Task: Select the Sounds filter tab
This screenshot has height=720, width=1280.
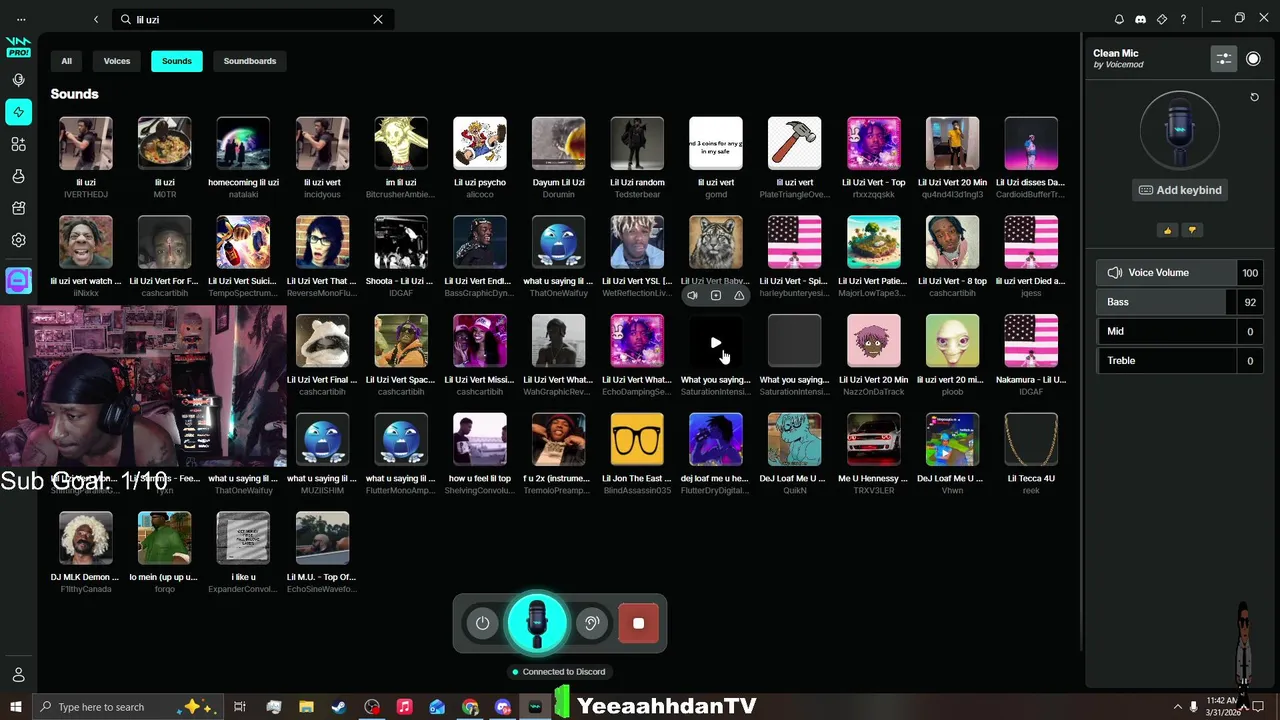Action: point(177,61)
